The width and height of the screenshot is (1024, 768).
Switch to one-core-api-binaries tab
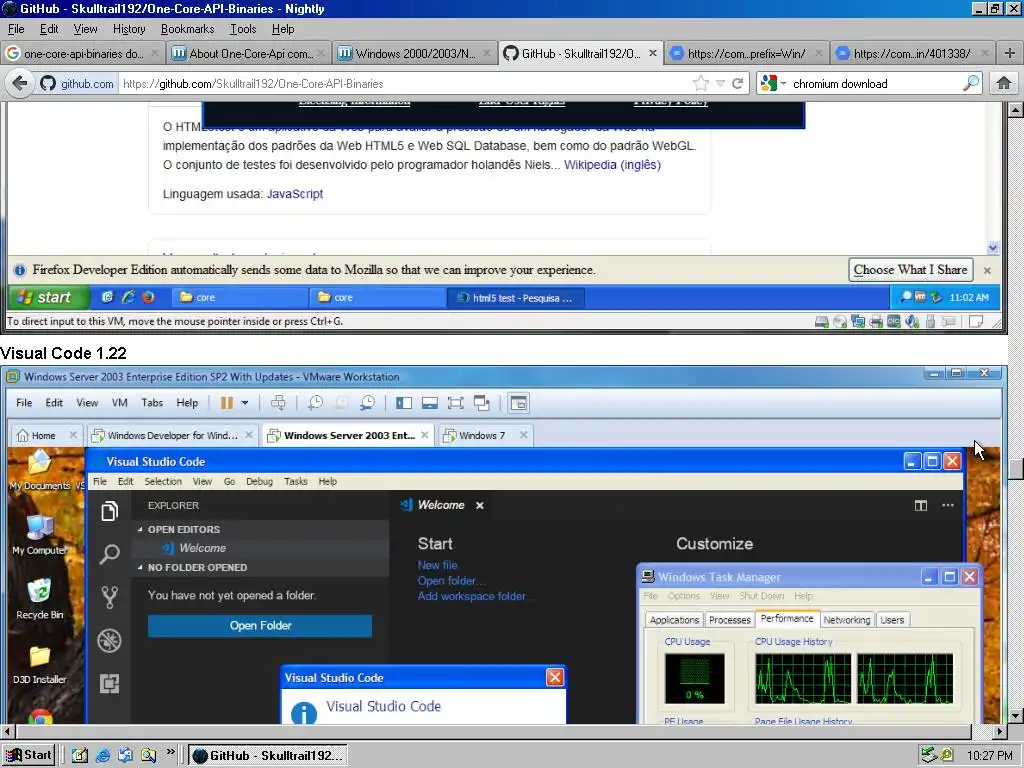coord(84,54)
